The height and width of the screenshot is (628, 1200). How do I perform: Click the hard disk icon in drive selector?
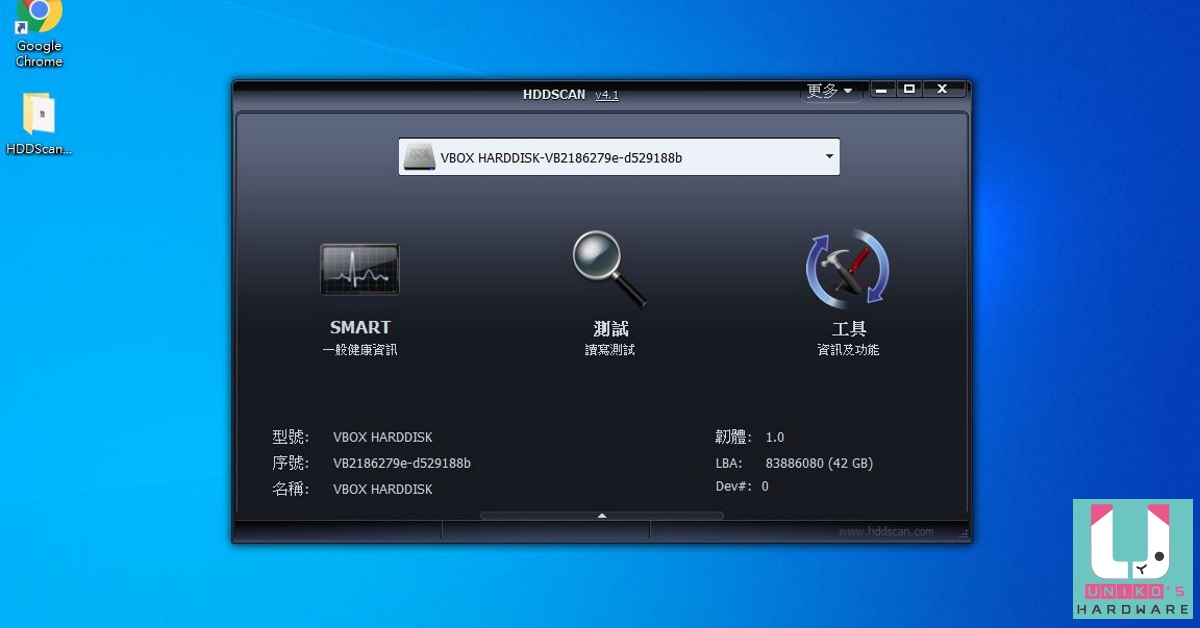coord(420,157)
